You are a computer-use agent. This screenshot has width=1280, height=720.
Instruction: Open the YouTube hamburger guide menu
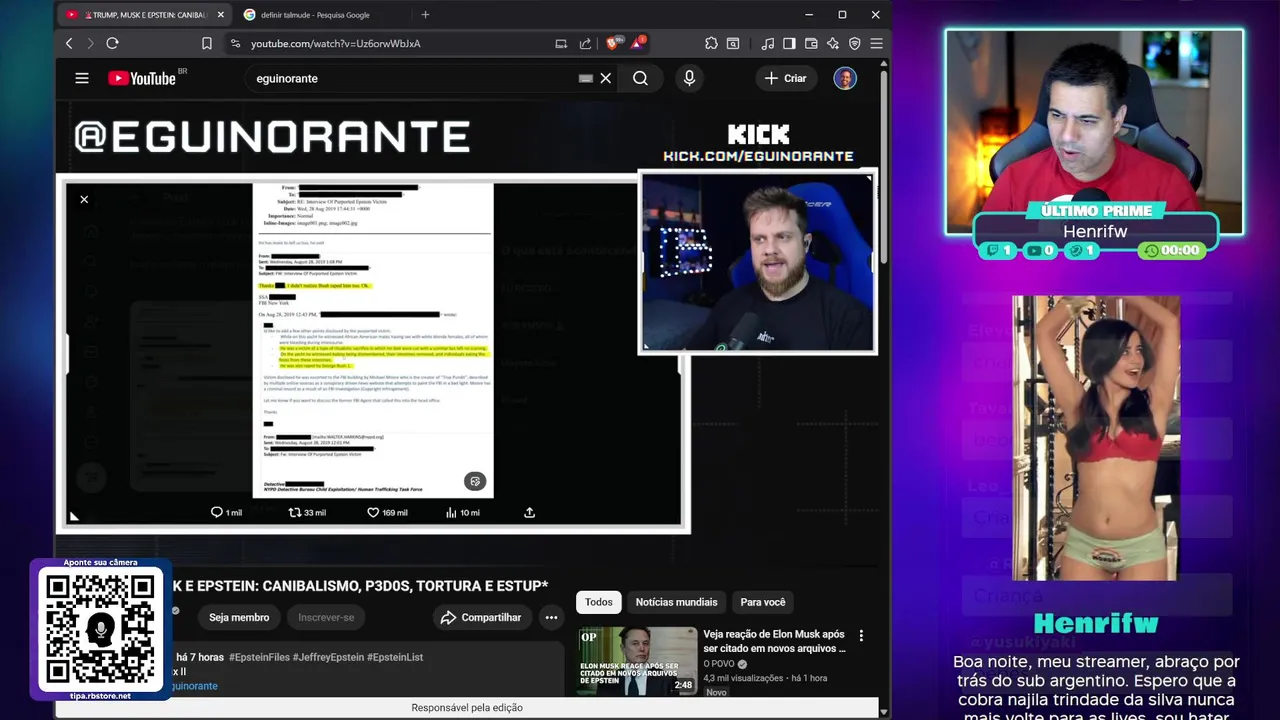point(82,78)
